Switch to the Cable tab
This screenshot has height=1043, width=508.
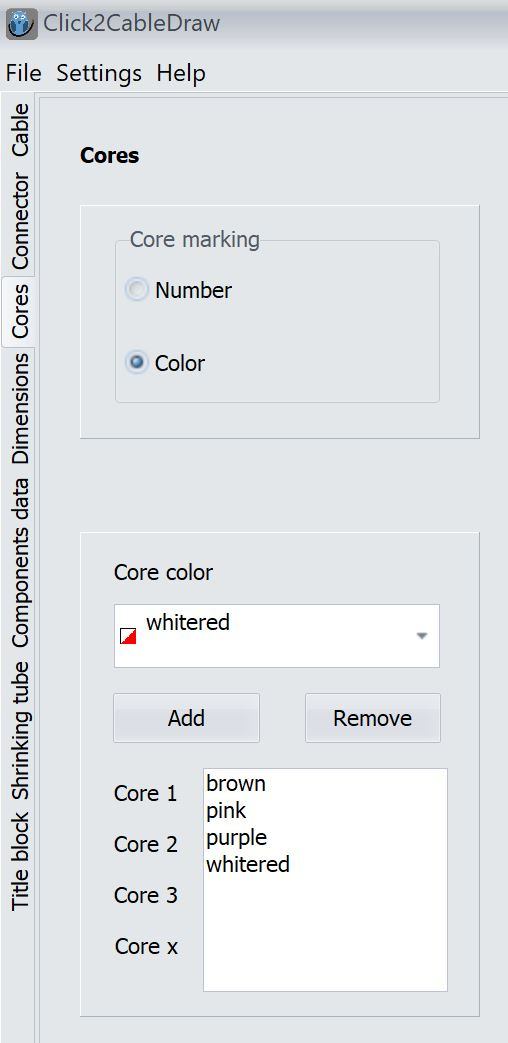pos(19,129)
